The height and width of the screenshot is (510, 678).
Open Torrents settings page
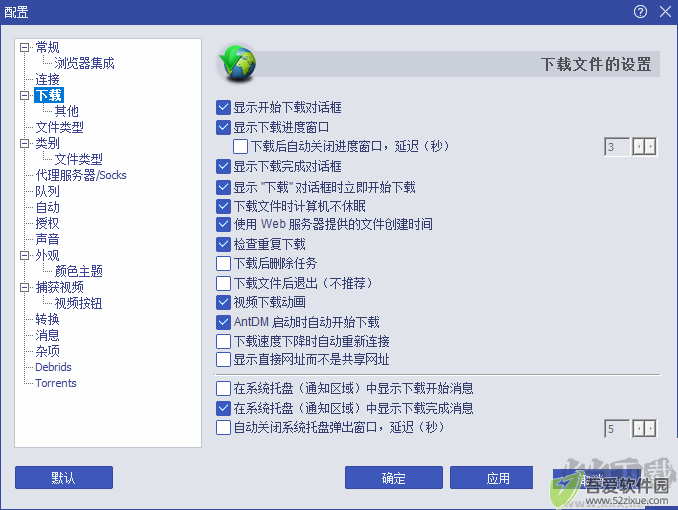[x=56, y=383]
